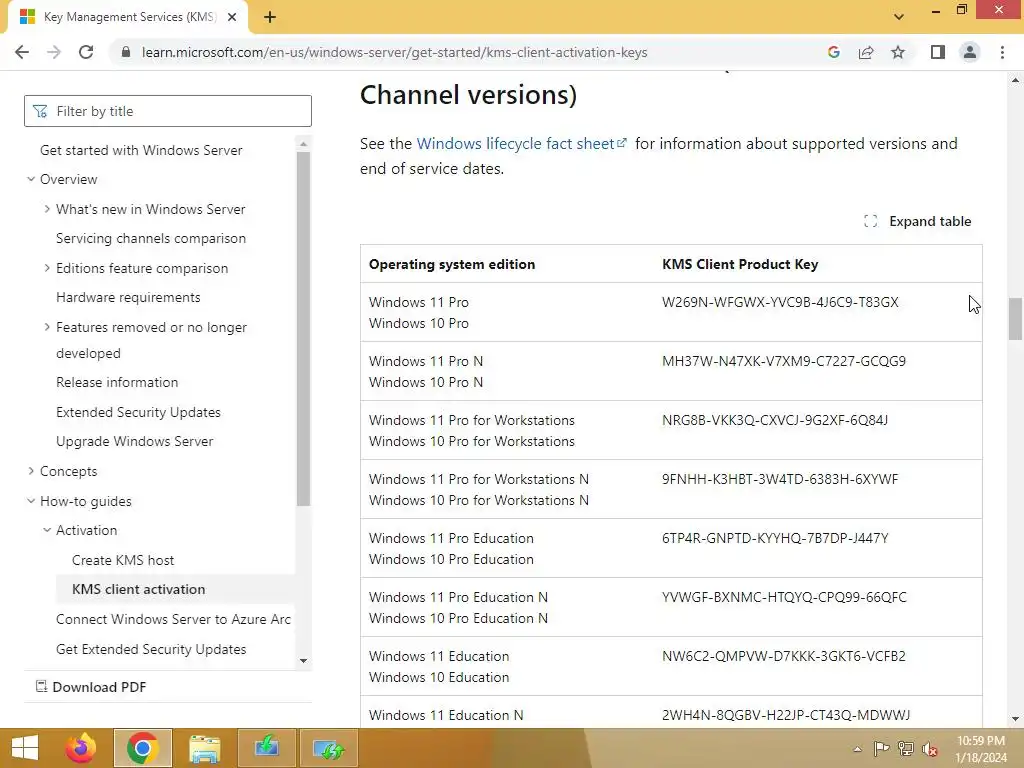Image resolution: width=1024 pixels, height=768 pixels.
Task: Open Create KMS host page
Action: 123,560
